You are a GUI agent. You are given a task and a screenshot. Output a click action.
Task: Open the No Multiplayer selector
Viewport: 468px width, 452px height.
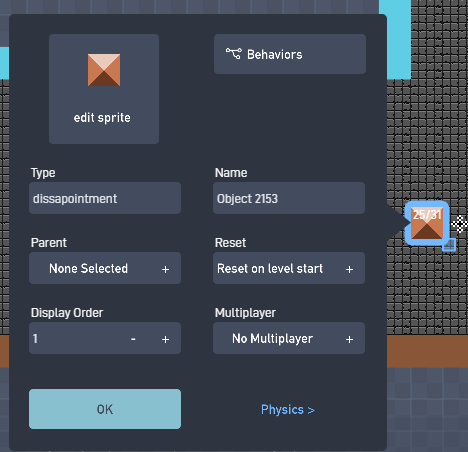[x=289, y=338]
